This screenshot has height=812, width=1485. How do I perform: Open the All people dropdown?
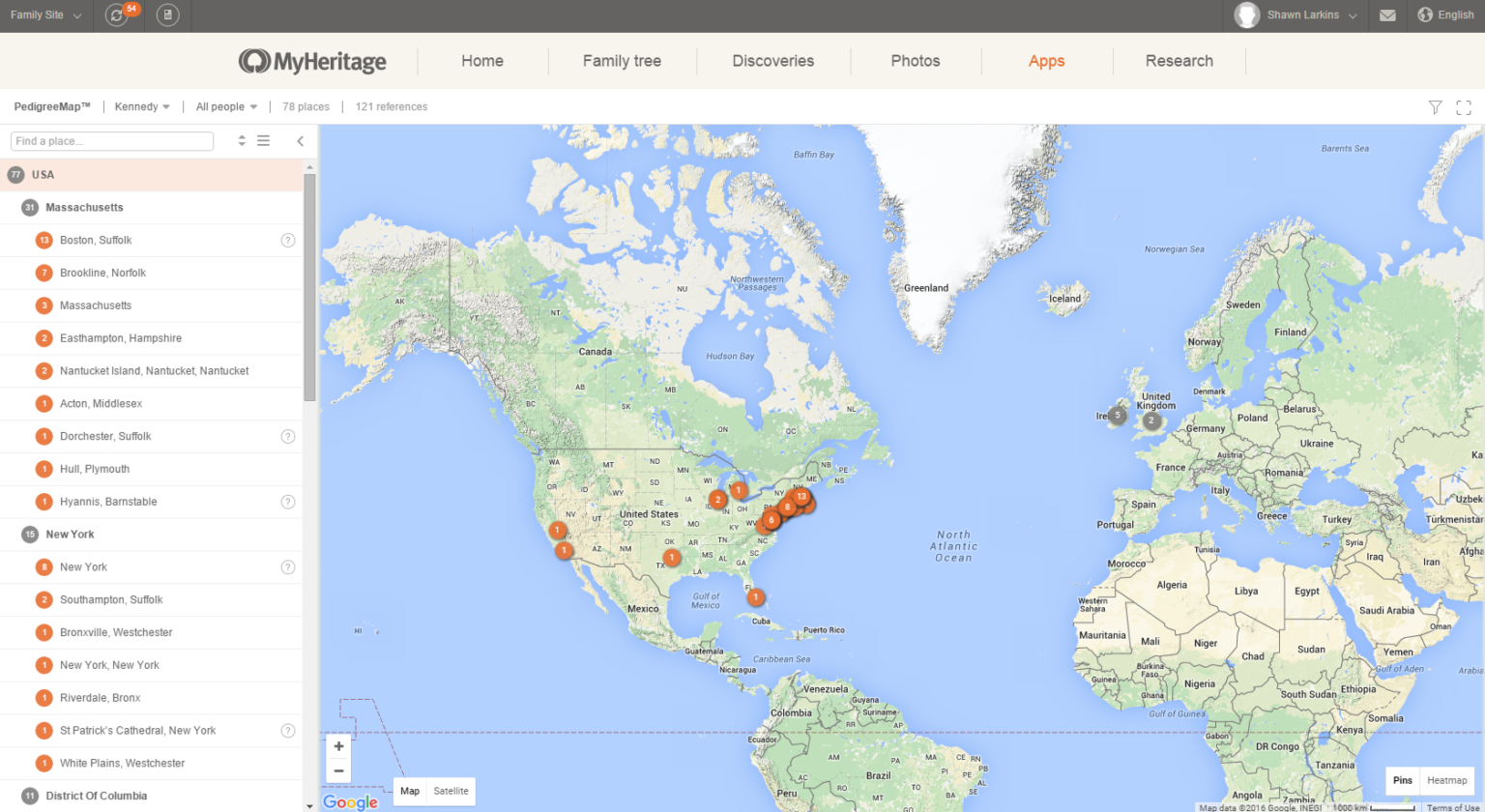click(225, 106)
